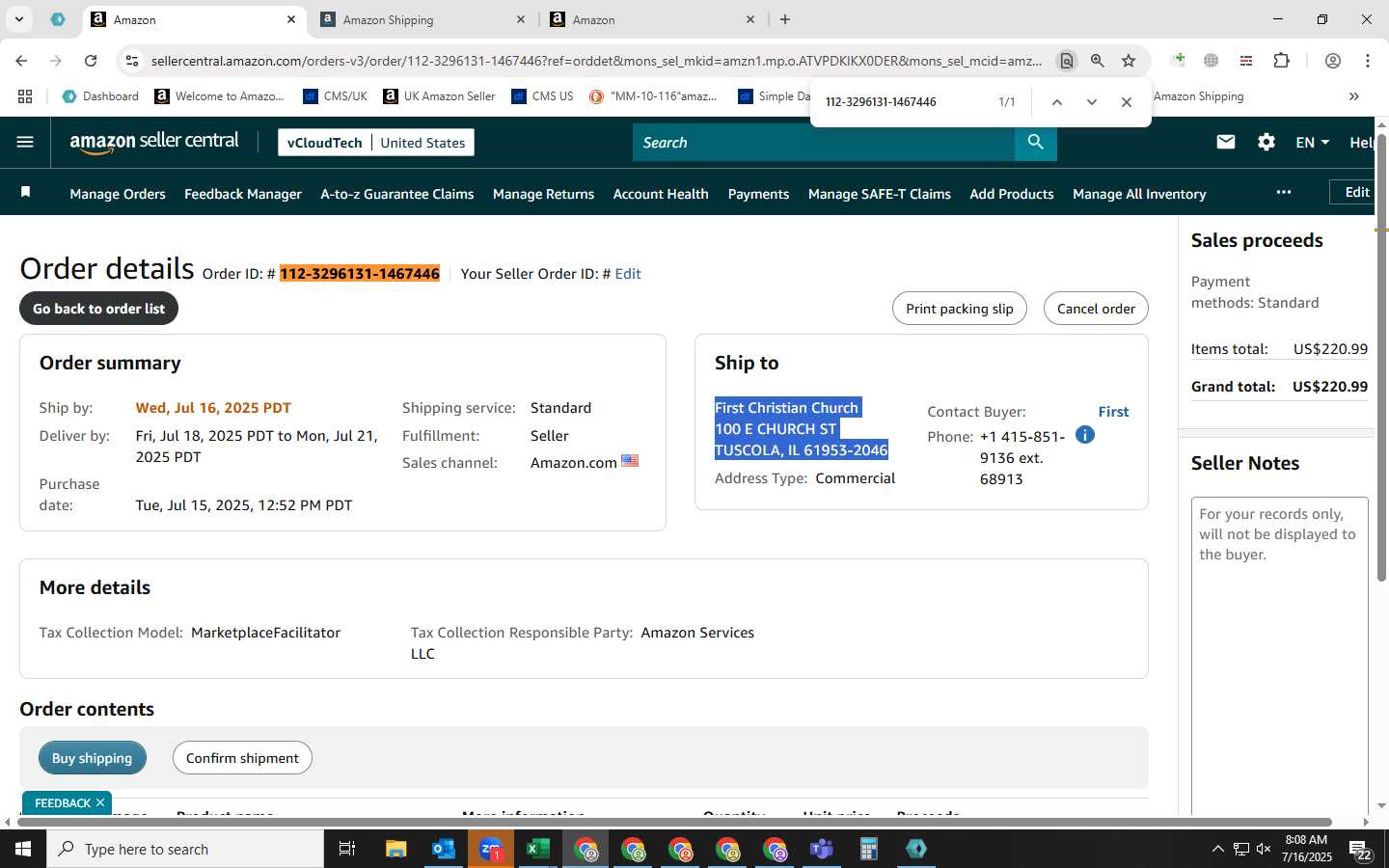Click the address bar URL
Screen dimensions: 1389x868
tap(596, 61)
